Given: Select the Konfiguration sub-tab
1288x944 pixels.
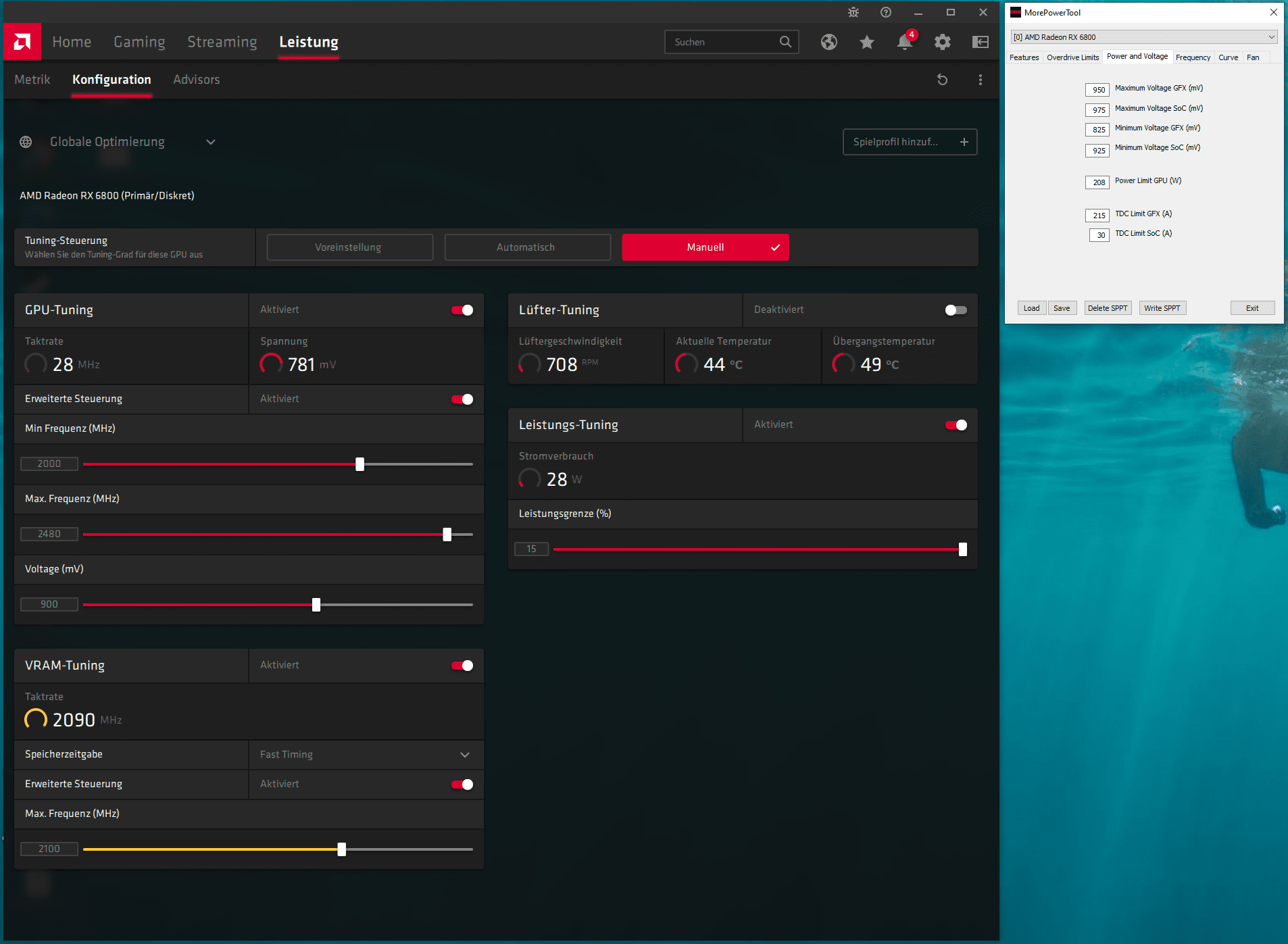Looking at the screenshot, I should pyautogui.click(x=112, y=80).
